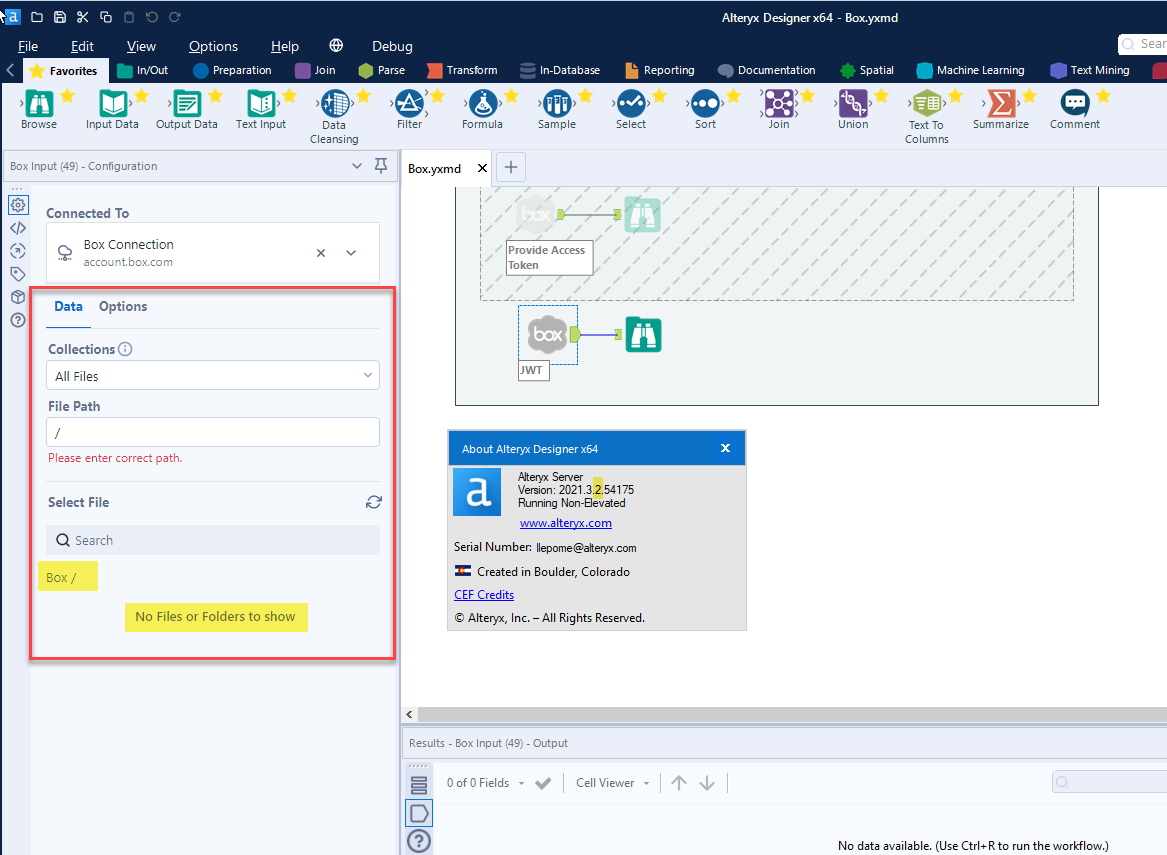Open the Cell Viewer dropdown
This screenshot has width=1167, height=855.
click(x=613, y=783)
